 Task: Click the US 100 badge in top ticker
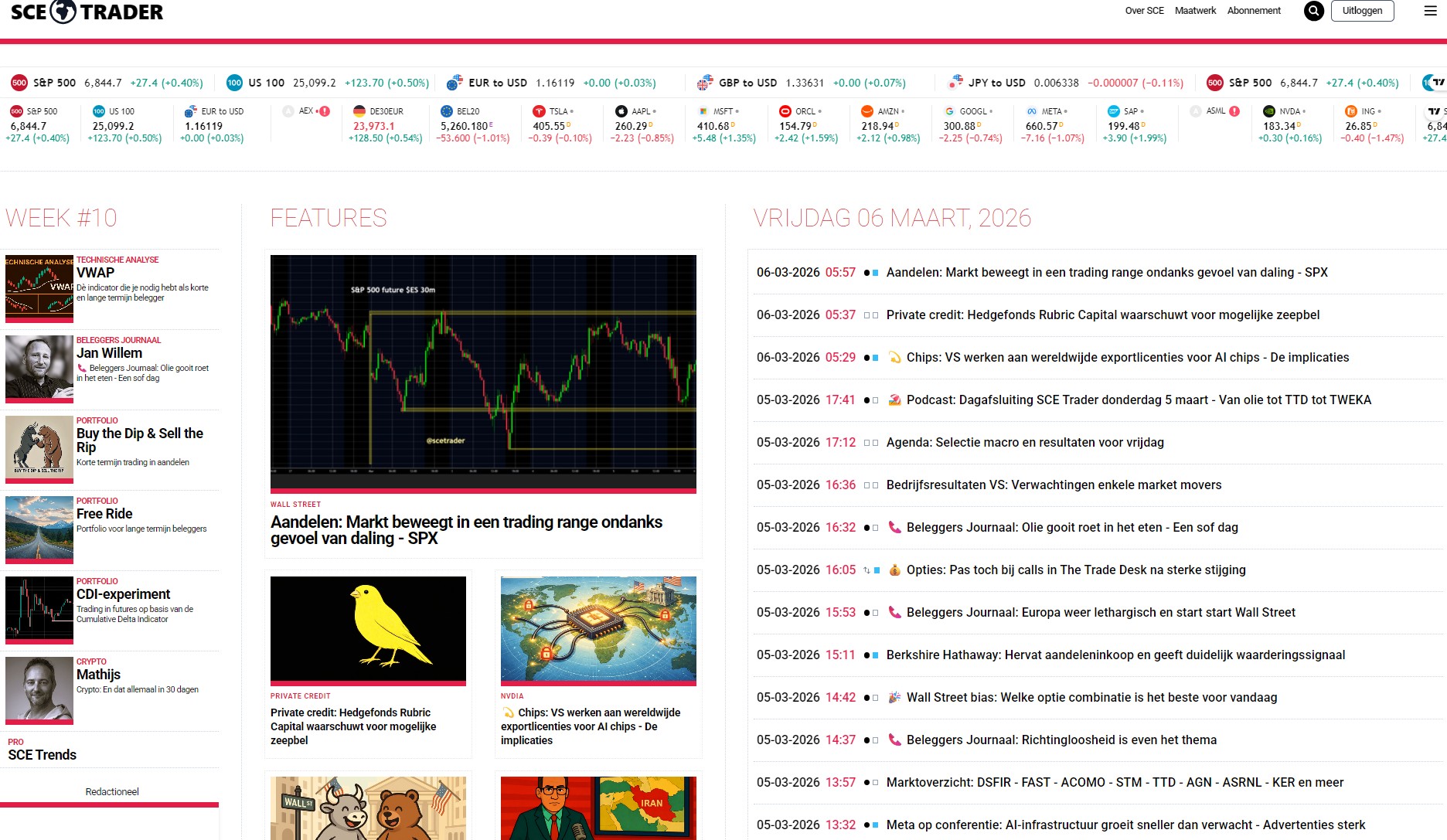234,83
